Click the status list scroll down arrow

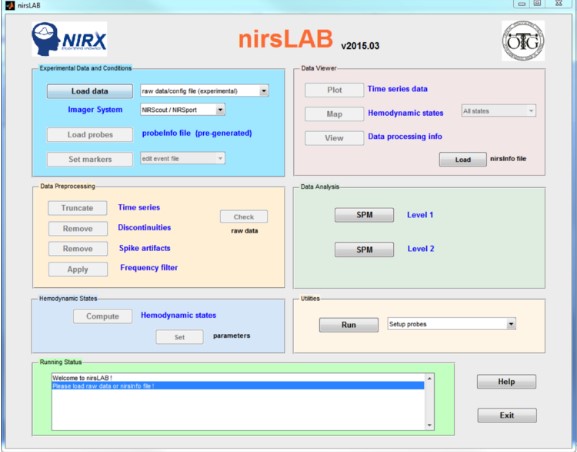[429, 425]
